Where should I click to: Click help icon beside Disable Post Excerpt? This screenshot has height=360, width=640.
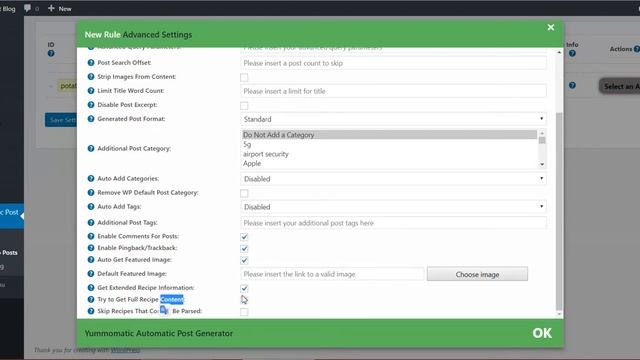(x=91, y=105)
